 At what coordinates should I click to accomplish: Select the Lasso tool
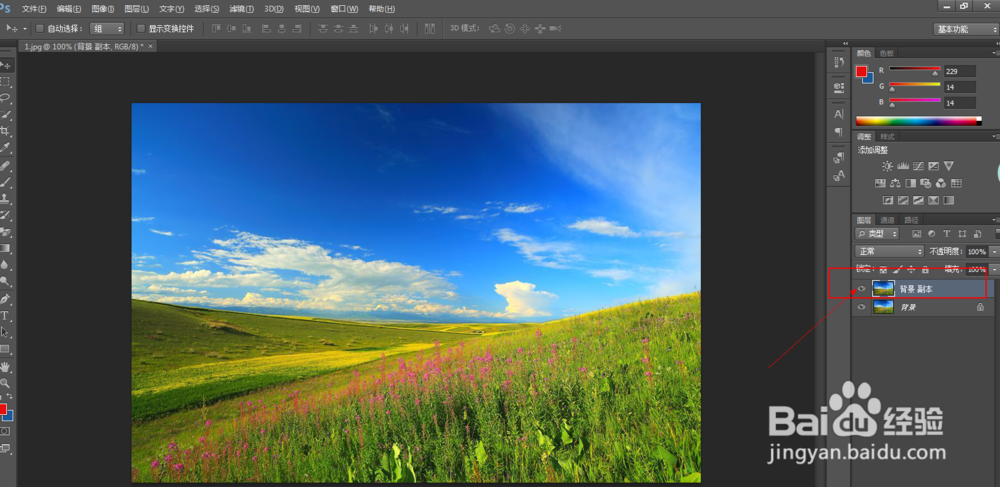[5, 98]
